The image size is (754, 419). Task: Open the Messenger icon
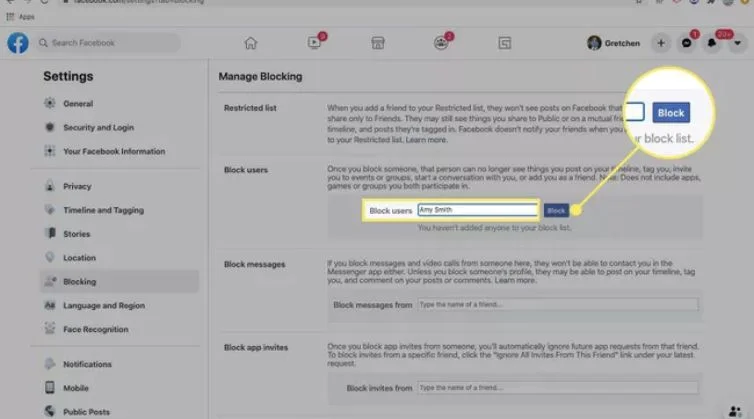tap(686, 43)
